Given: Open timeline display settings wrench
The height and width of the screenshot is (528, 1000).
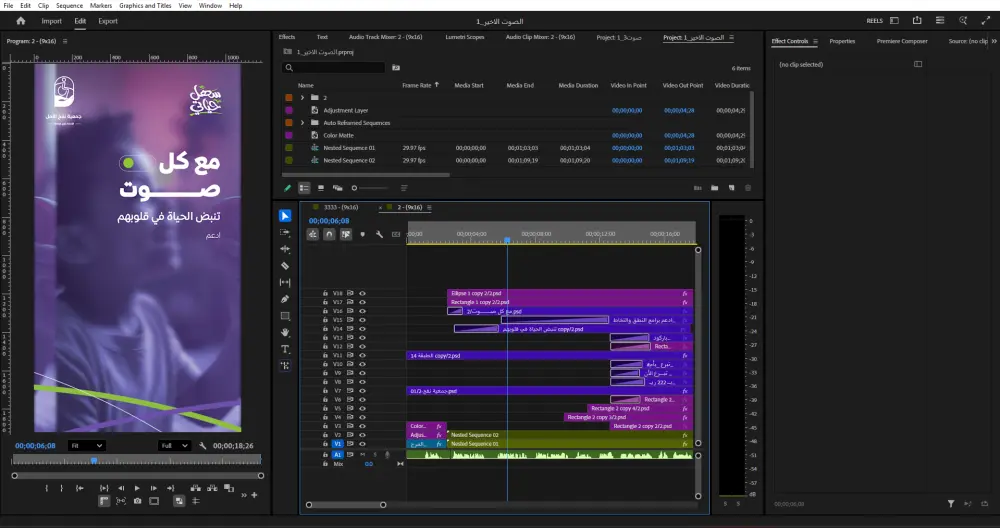Looking at the screenshot, I should pyautogui.click(x=379, y=234).
